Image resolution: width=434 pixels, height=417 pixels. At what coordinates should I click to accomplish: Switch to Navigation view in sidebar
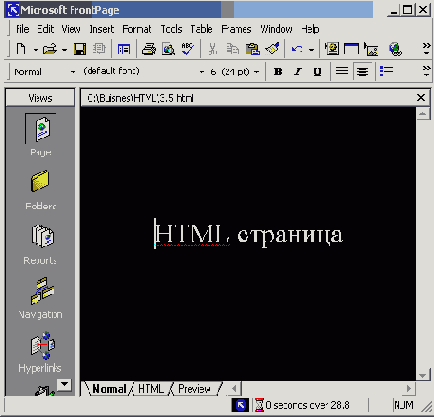[x=40, y=298]
